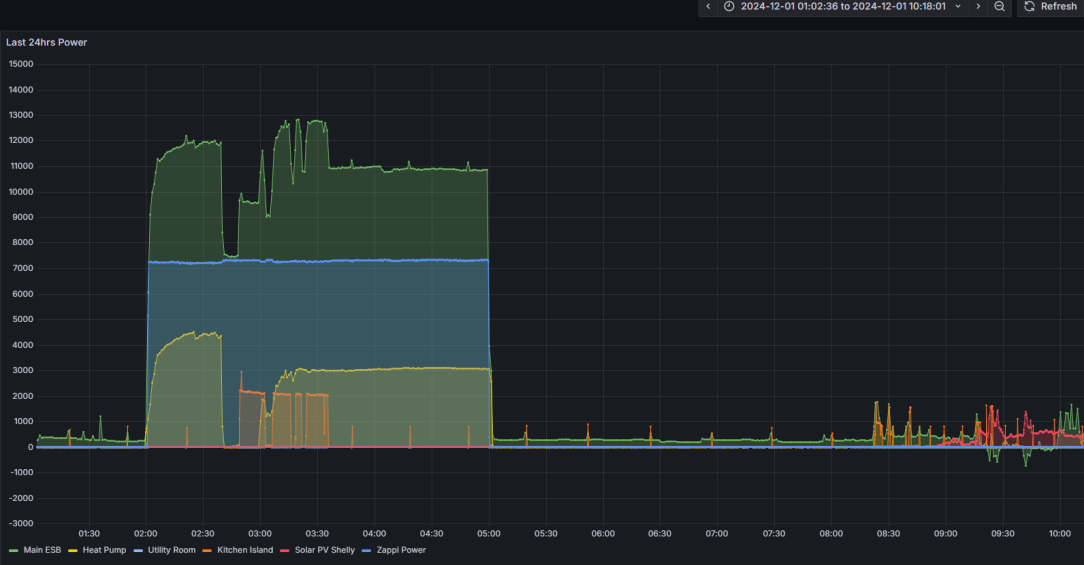Screen dimensions: 1084x565
Task: Click the -3000 y-axis label
Action: 21,524
